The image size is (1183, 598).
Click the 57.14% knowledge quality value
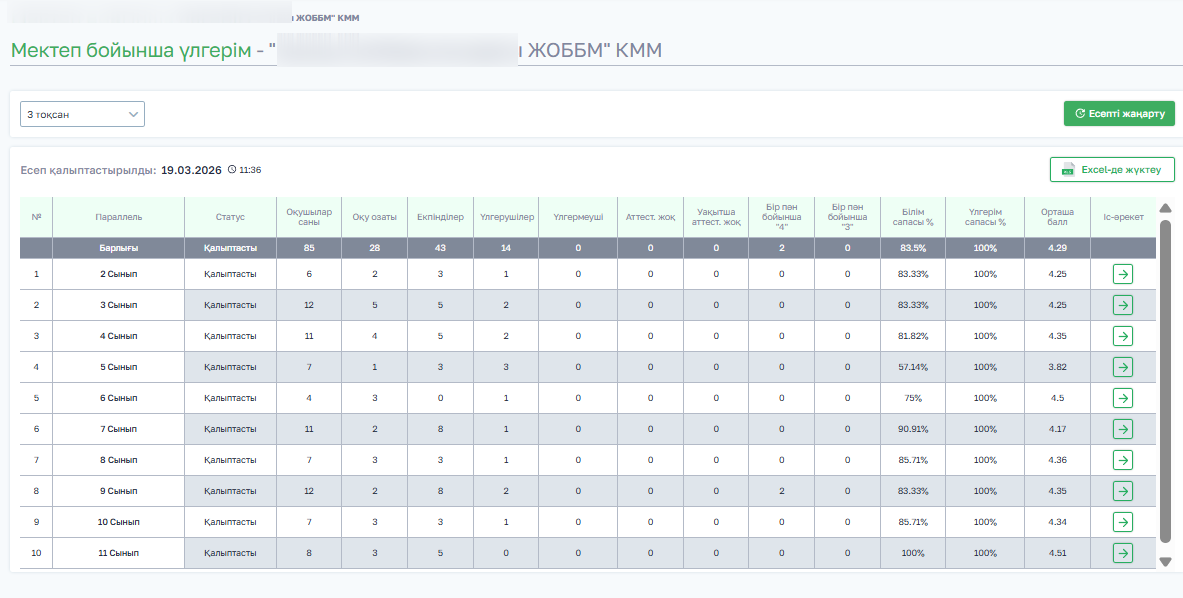[913, 367]
